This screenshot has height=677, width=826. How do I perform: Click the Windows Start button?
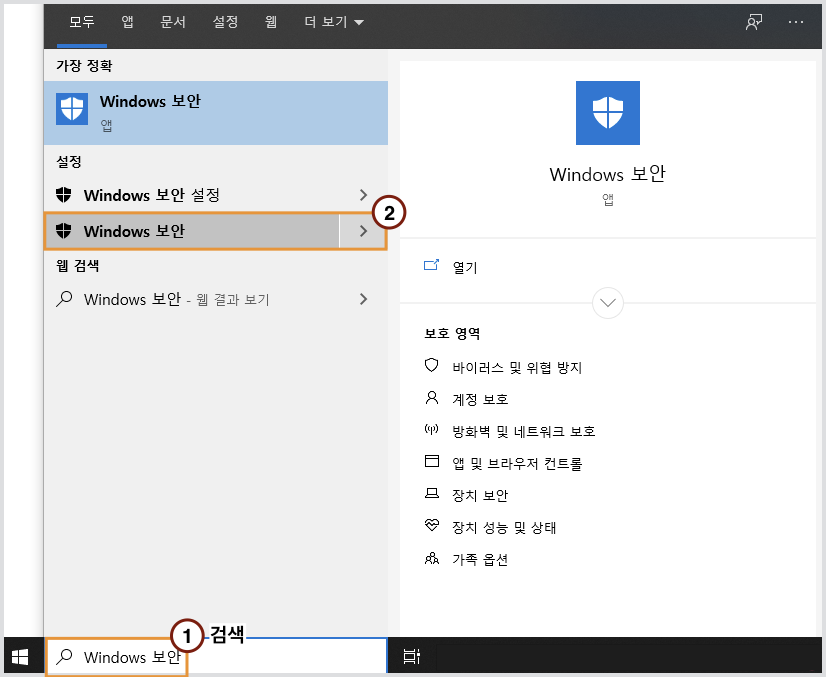pyautogui.click(x=20, y=656)
